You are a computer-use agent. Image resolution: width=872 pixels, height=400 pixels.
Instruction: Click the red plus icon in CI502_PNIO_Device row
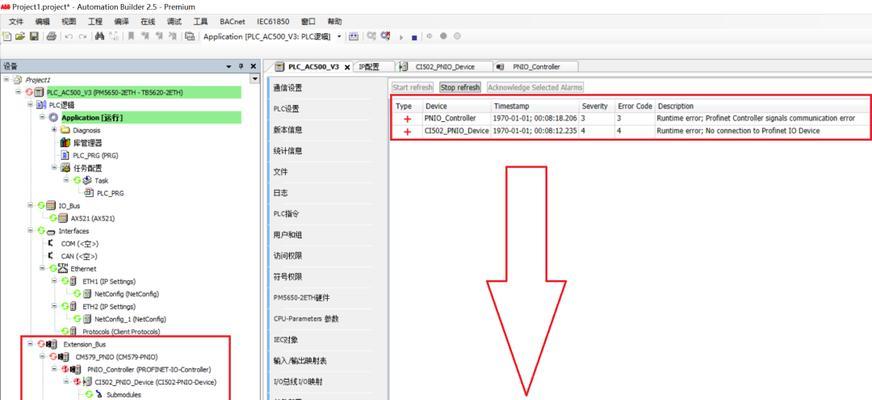[408, 131]
